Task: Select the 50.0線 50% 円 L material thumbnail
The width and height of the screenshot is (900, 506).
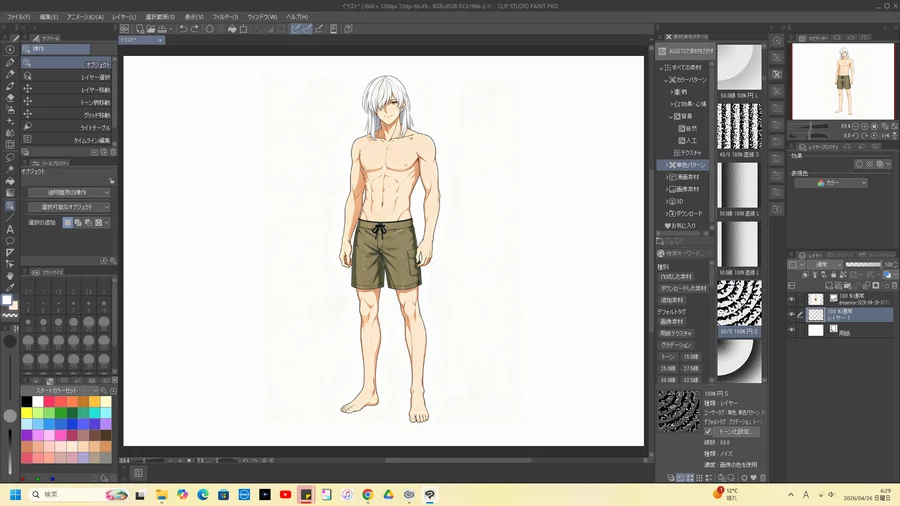Action: 739,68
